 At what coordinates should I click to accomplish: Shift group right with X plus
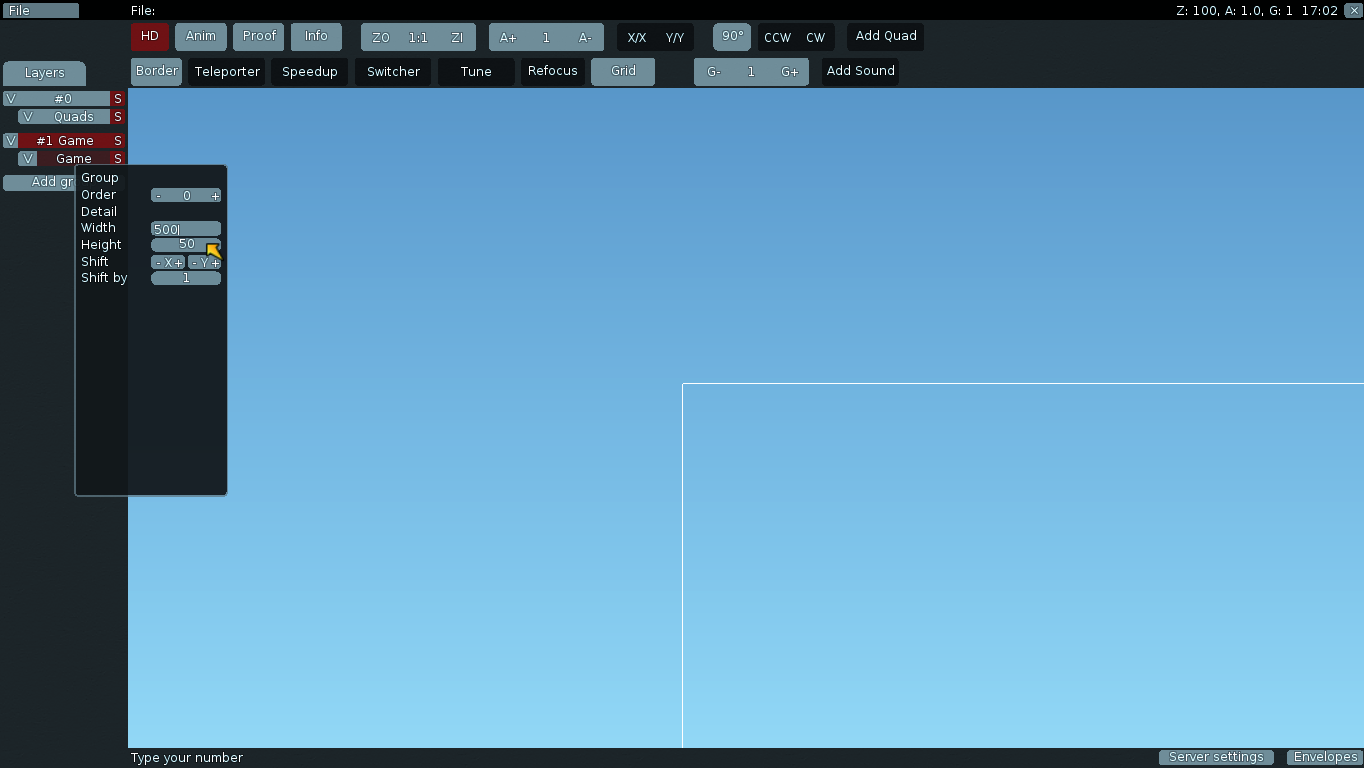[178, 263]
